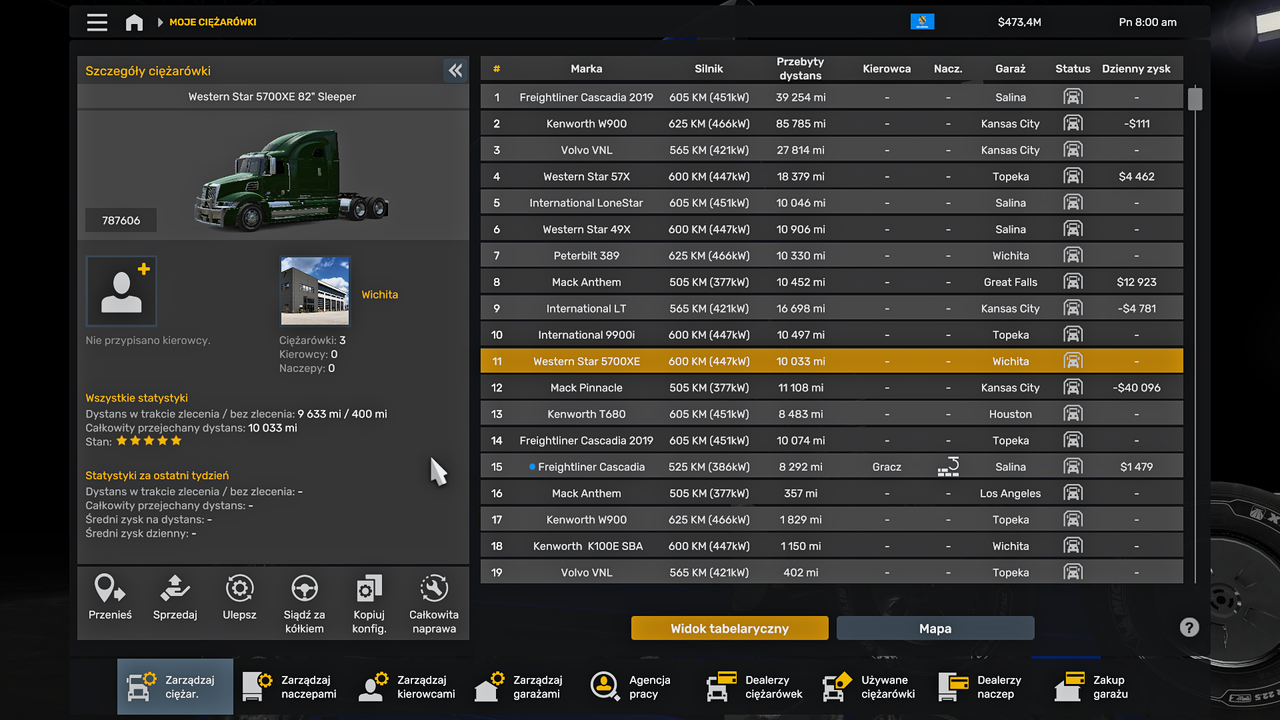Open Zarządzaj naczepami trailer management
This screenshot has height=720, width=1280.
(291, 687)
